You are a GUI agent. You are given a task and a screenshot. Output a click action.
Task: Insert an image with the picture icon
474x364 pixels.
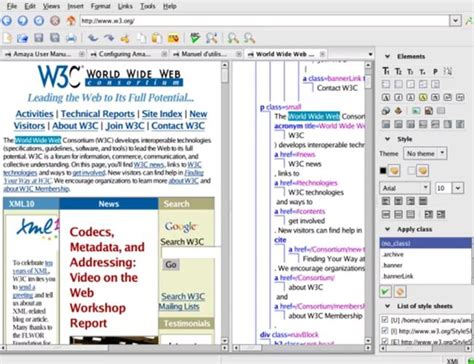point(416,111)
